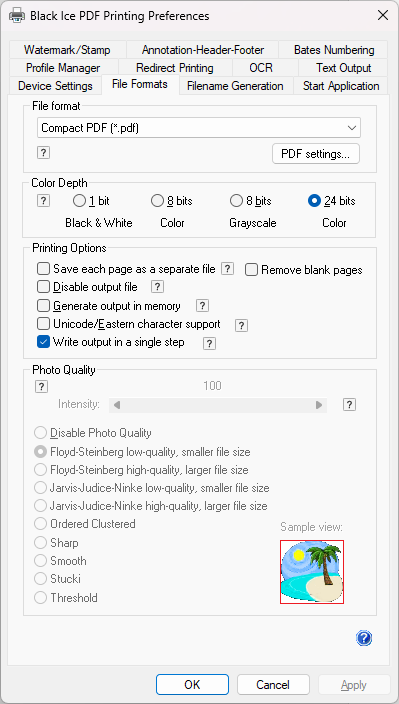Select 1 bit Black & White color depth

pyautogui.click(x=79, y=201)
